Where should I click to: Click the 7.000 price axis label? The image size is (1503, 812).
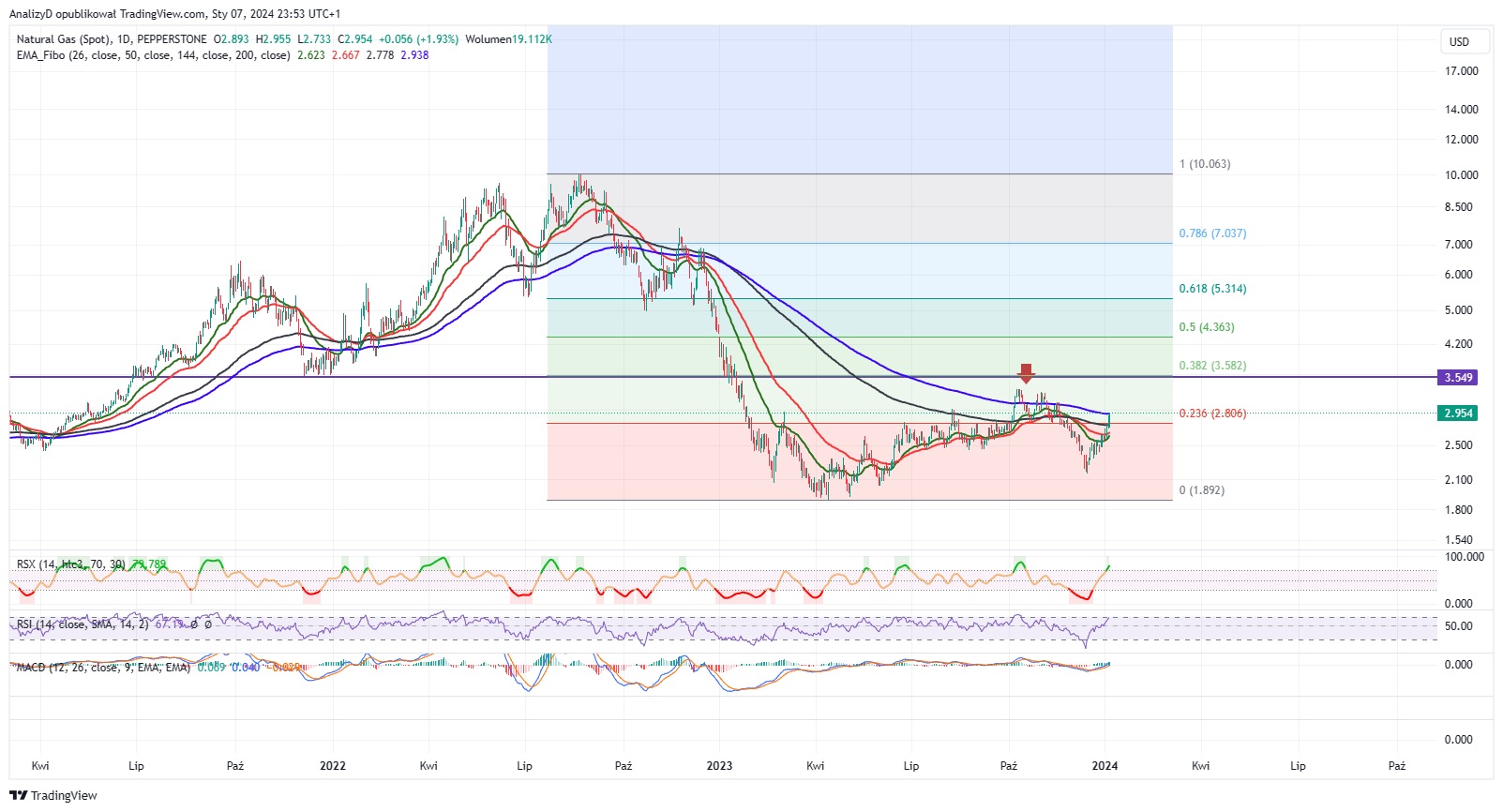point(1459,245)
